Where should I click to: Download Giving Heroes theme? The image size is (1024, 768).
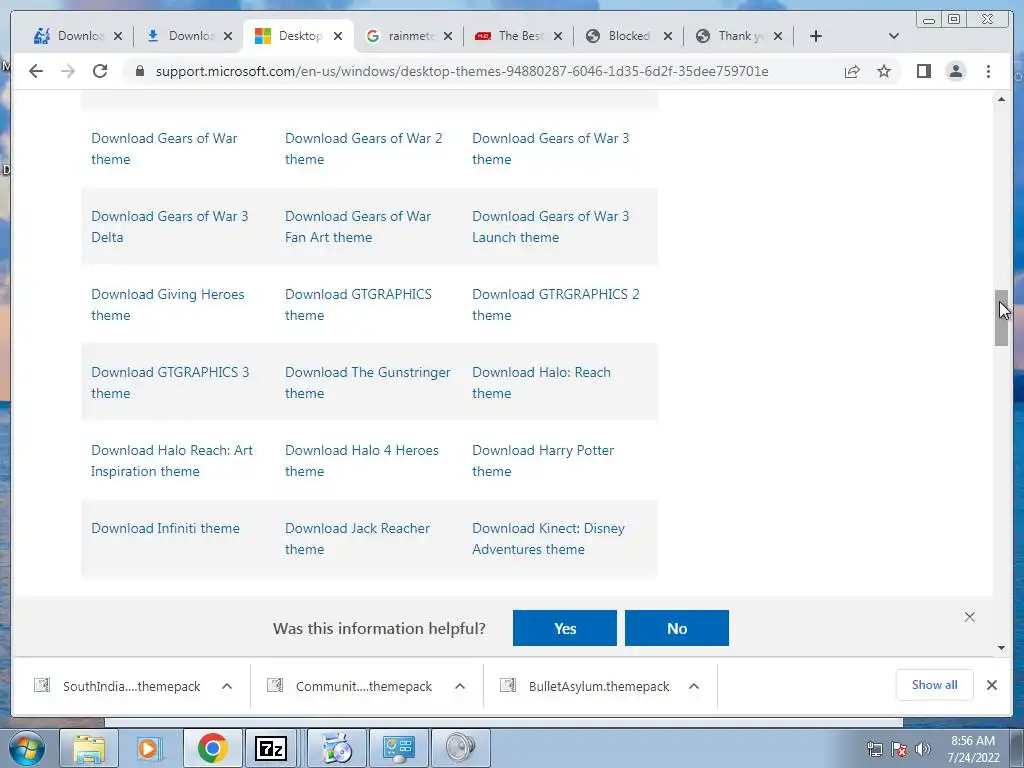(167, 304)
